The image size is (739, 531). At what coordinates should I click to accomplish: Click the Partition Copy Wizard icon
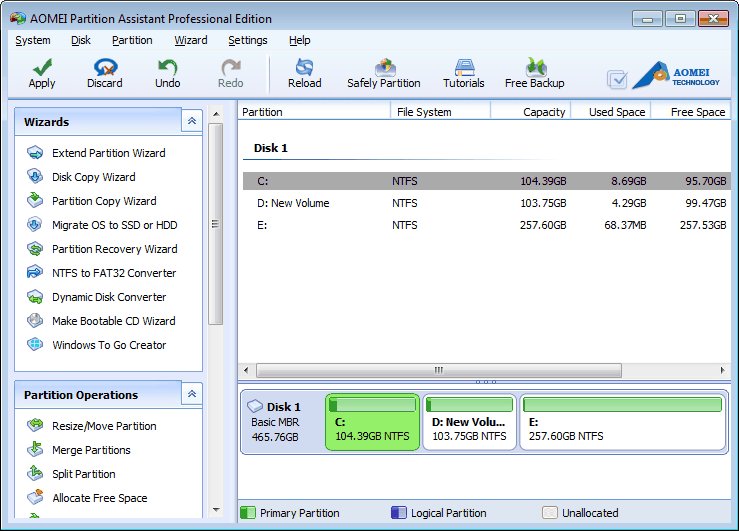click(x=35, y=200)
